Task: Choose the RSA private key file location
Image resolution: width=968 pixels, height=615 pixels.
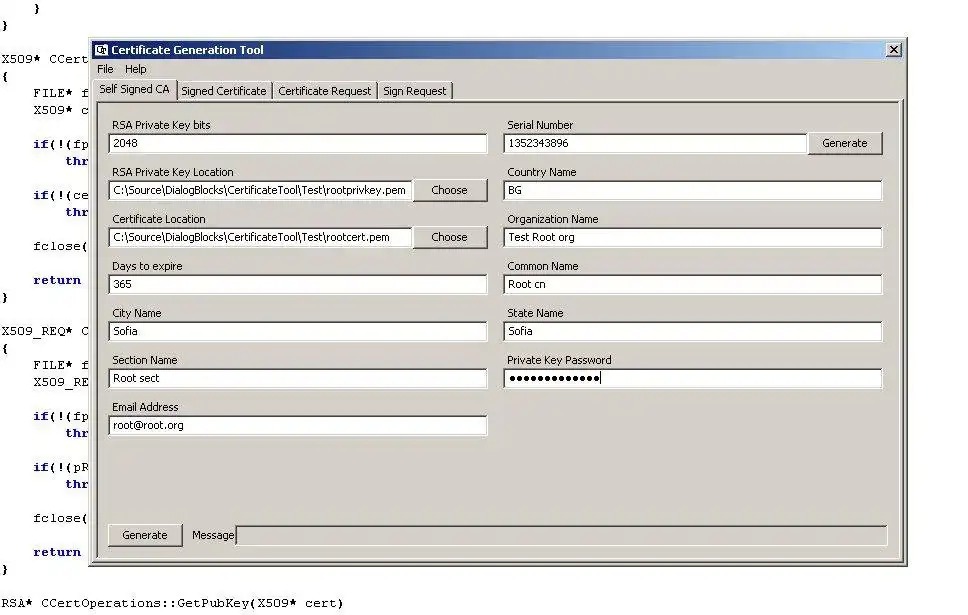Action: [449, 190]
